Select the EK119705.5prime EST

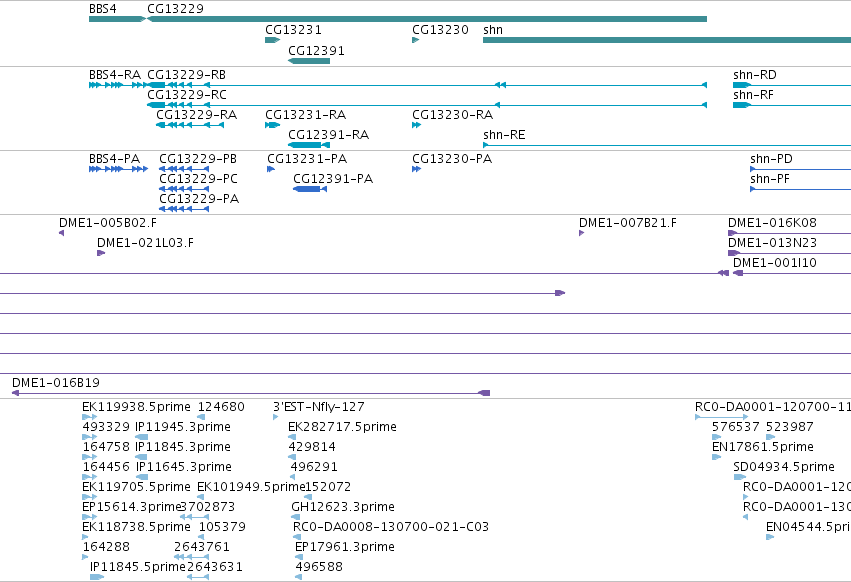coord(90,497)
